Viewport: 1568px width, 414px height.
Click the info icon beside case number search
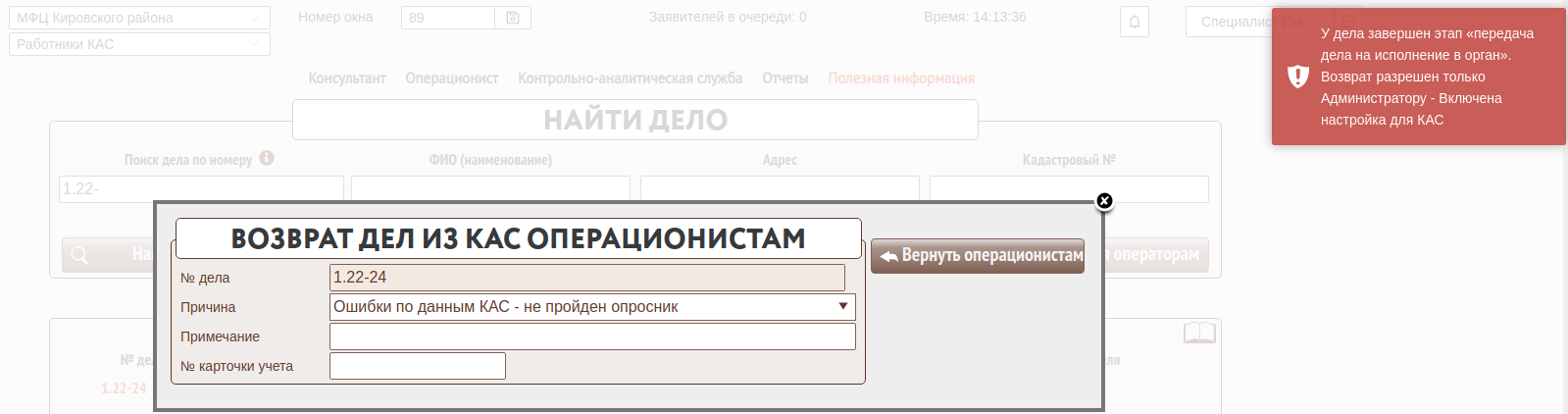(267, 158)
